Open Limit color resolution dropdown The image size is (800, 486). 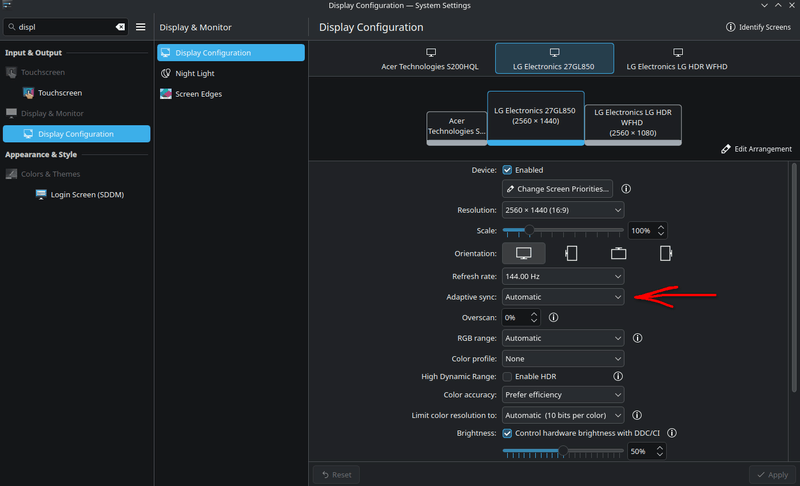[563, 416]
